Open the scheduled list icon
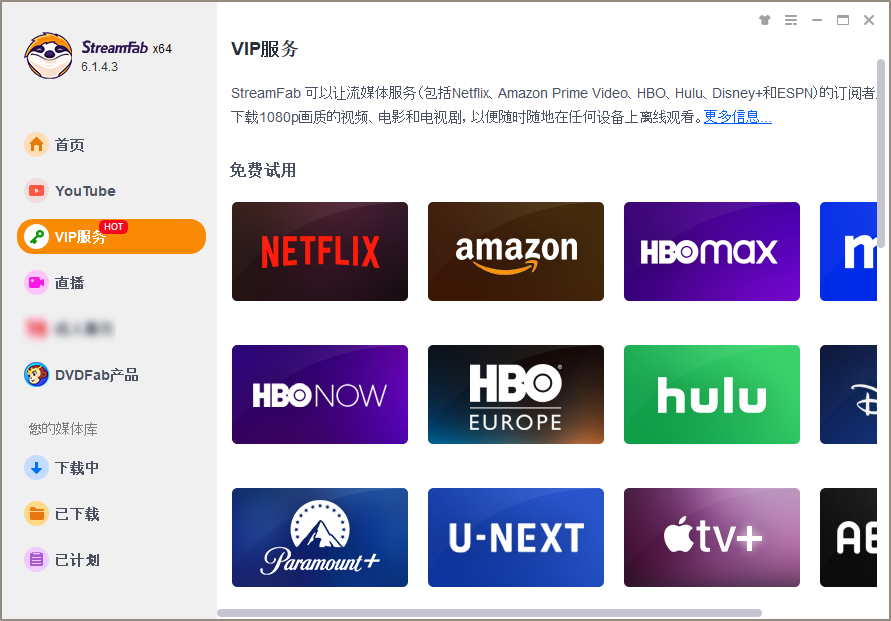Viewport: 891px width, 621px height. [x=36, y=560]
